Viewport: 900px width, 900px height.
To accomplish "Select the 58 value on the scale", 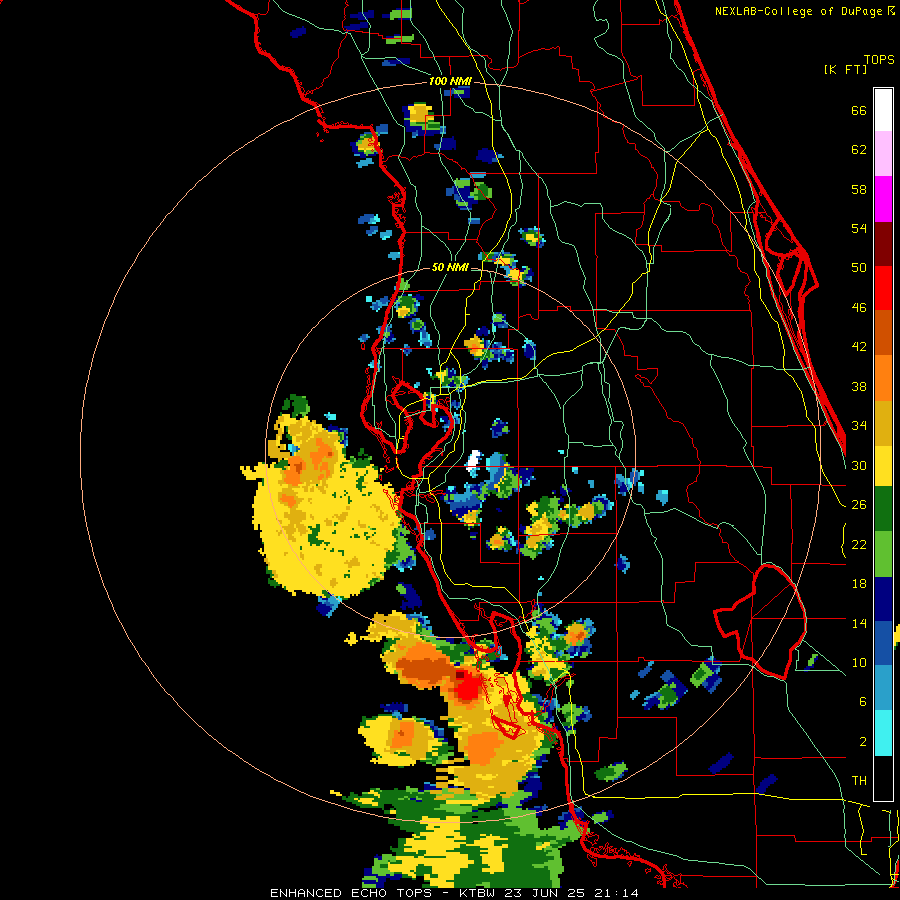I will click(859, 189).
